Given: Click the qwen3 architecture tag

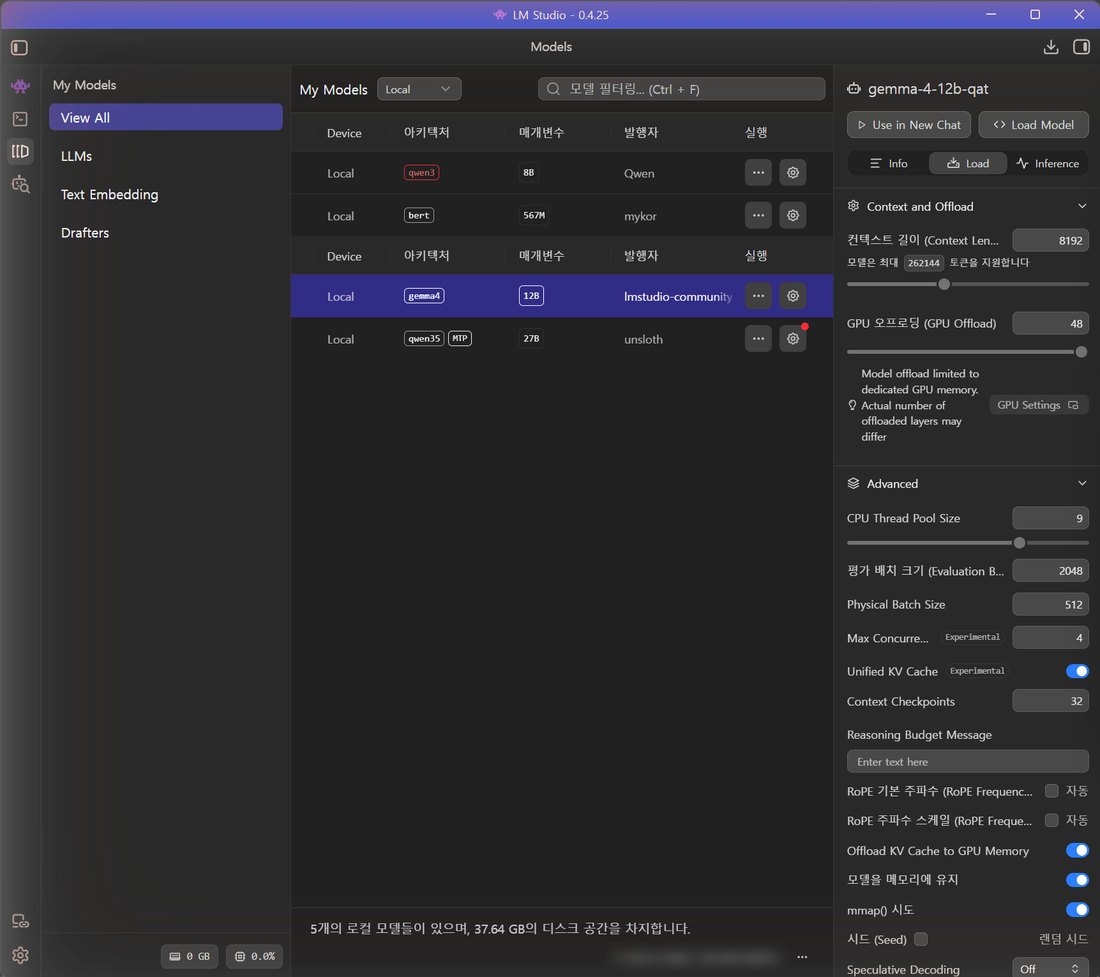Looking at the screenshot, I should (422, 173).
